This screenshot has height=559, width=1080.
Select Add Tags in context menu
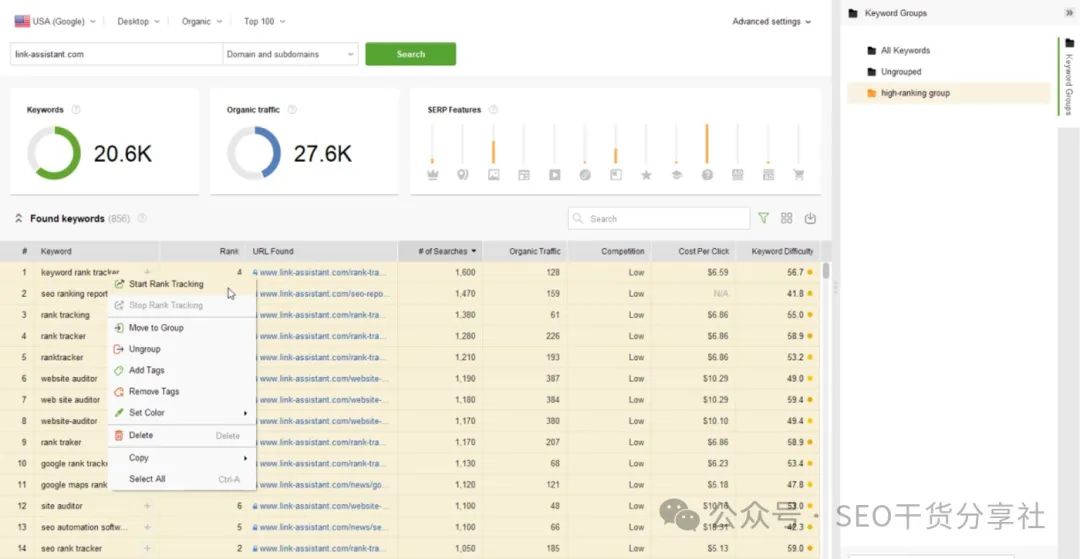182,370
